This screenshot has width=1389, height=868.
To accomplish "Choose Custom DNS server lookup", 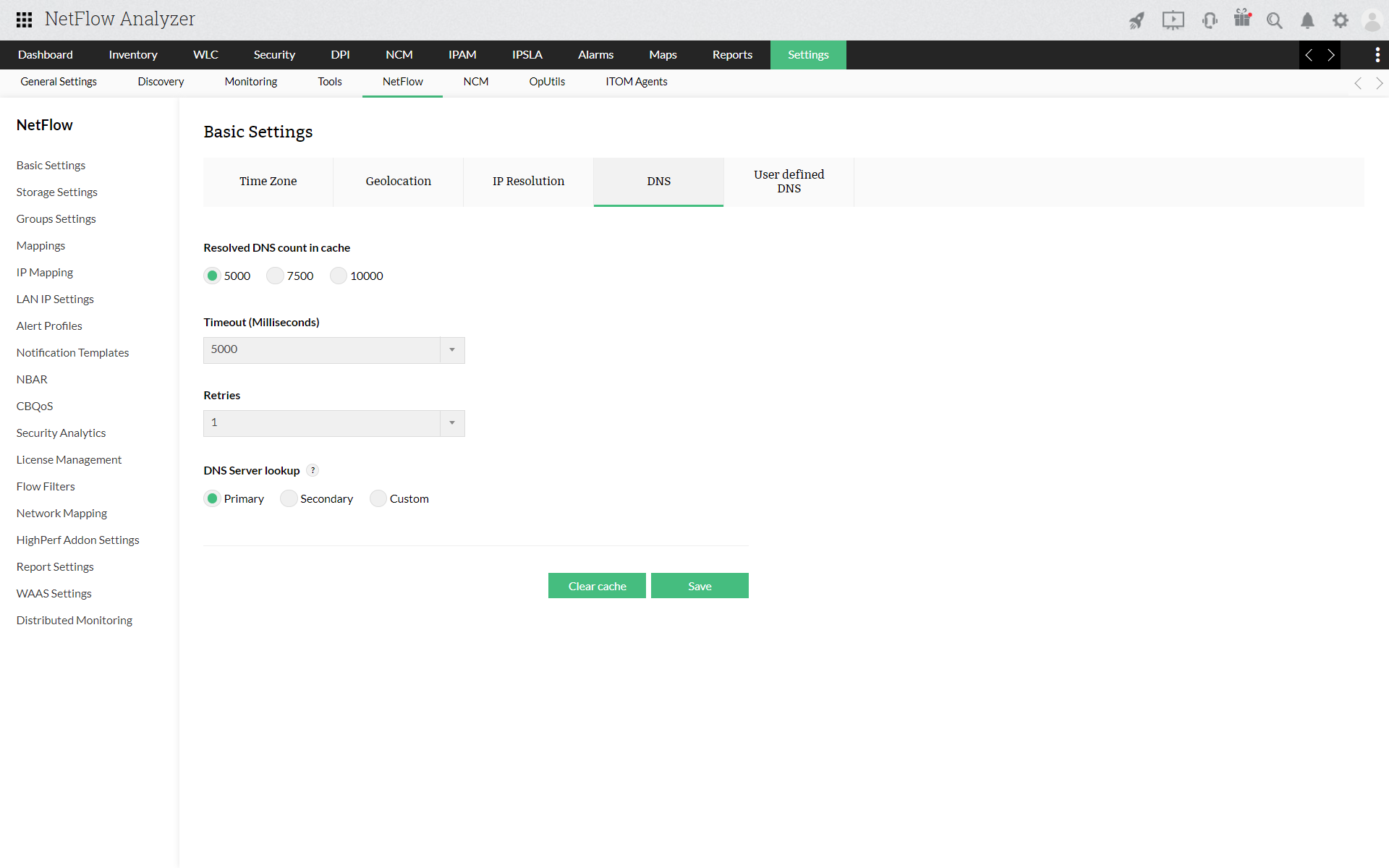I will 378,498.
